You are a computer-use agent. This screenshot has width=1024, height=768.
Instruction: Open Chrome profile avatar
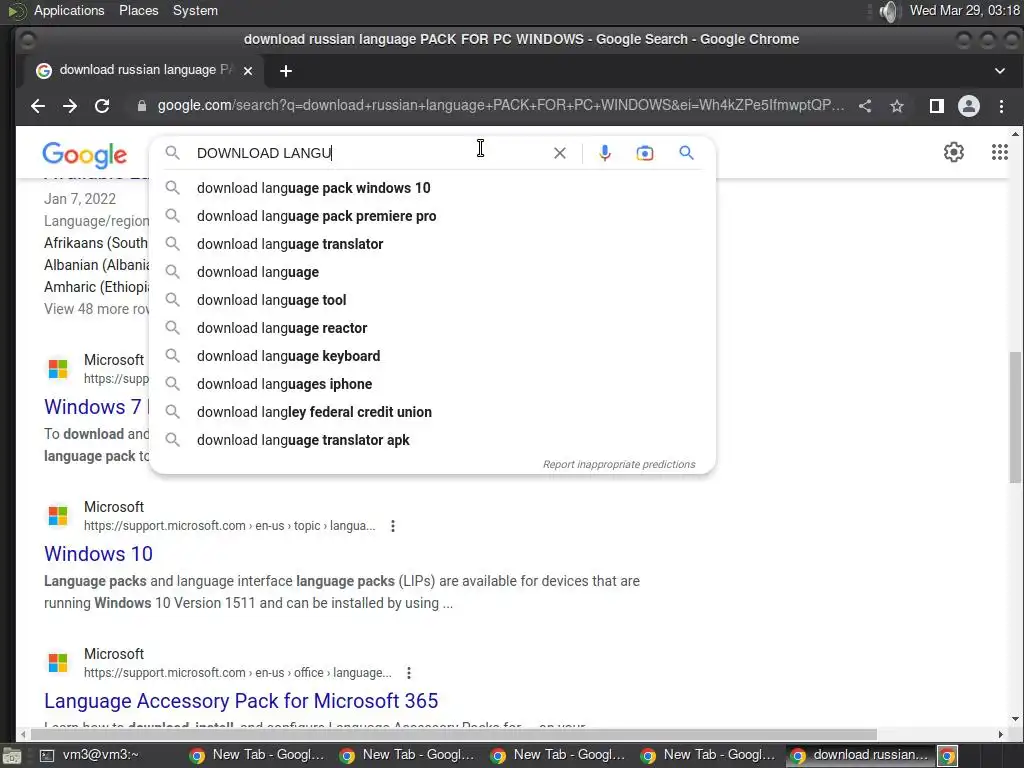pyautogui.click(x=968, y=106)
